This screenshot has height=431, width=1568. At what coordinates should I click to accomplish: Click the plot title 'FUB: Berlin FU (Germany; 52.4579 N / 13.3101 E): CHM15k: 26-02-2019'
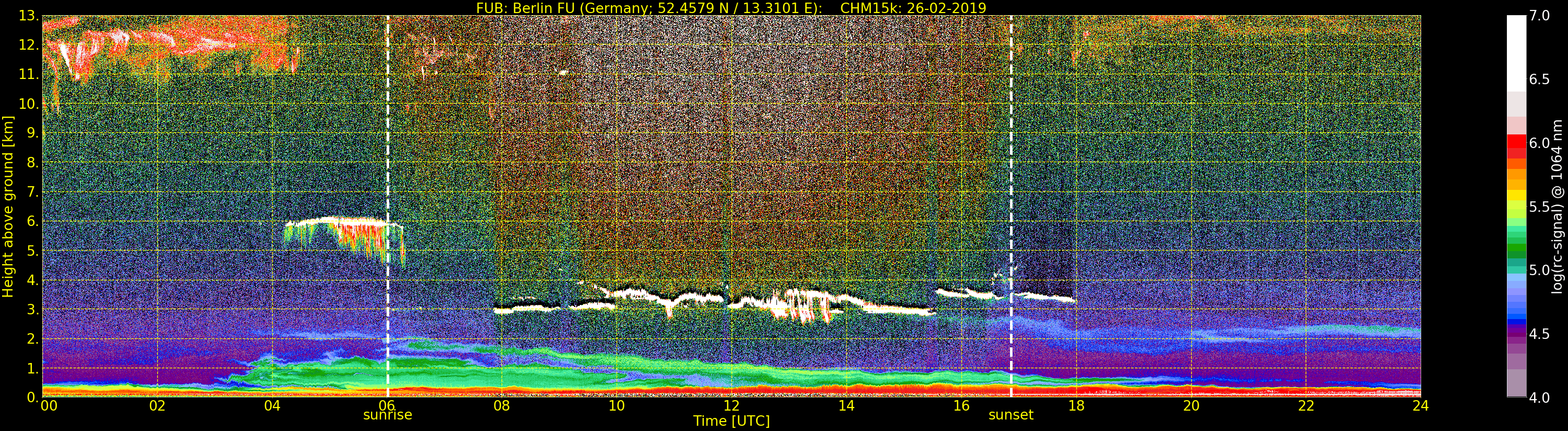[731, 8]
